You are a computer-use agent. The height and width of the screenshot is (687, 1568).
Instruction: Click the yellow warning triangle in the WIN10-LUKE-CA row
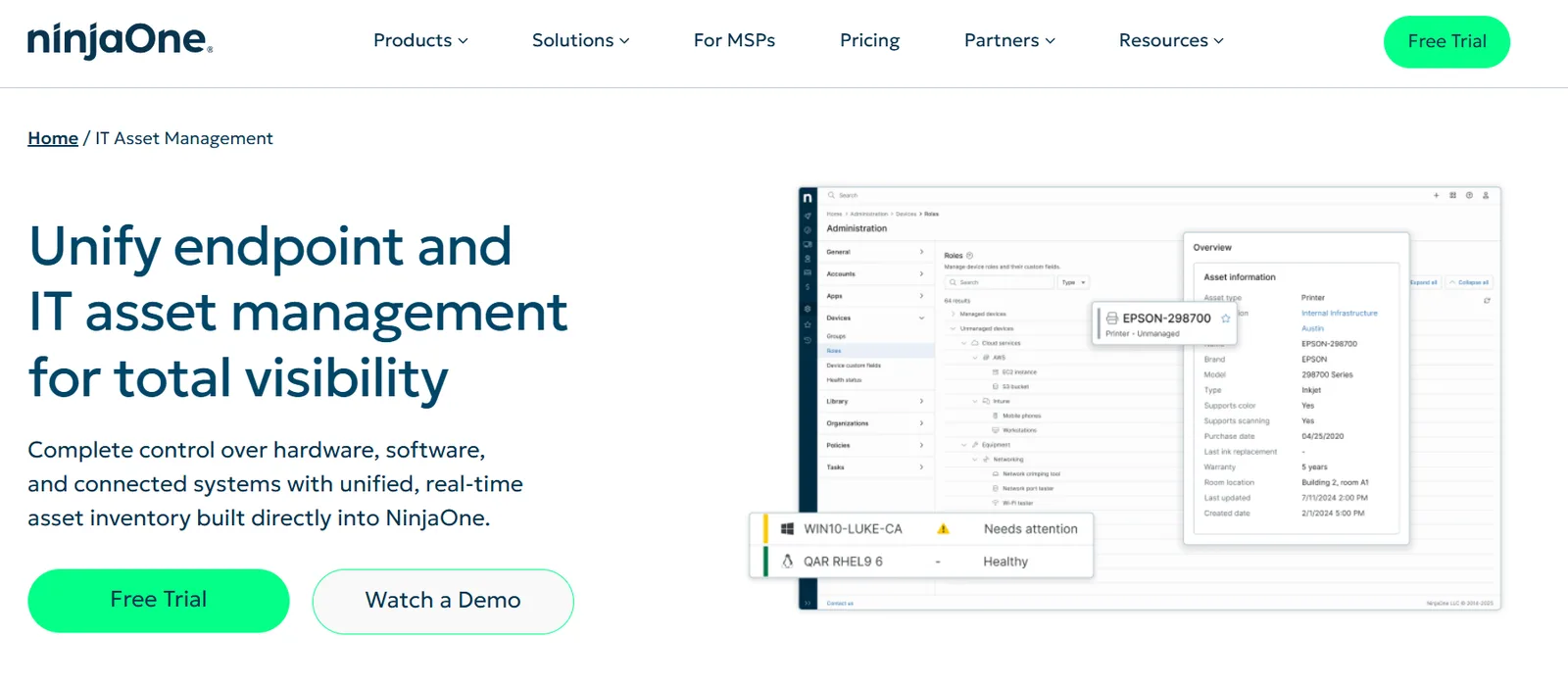tap(943, 528)
